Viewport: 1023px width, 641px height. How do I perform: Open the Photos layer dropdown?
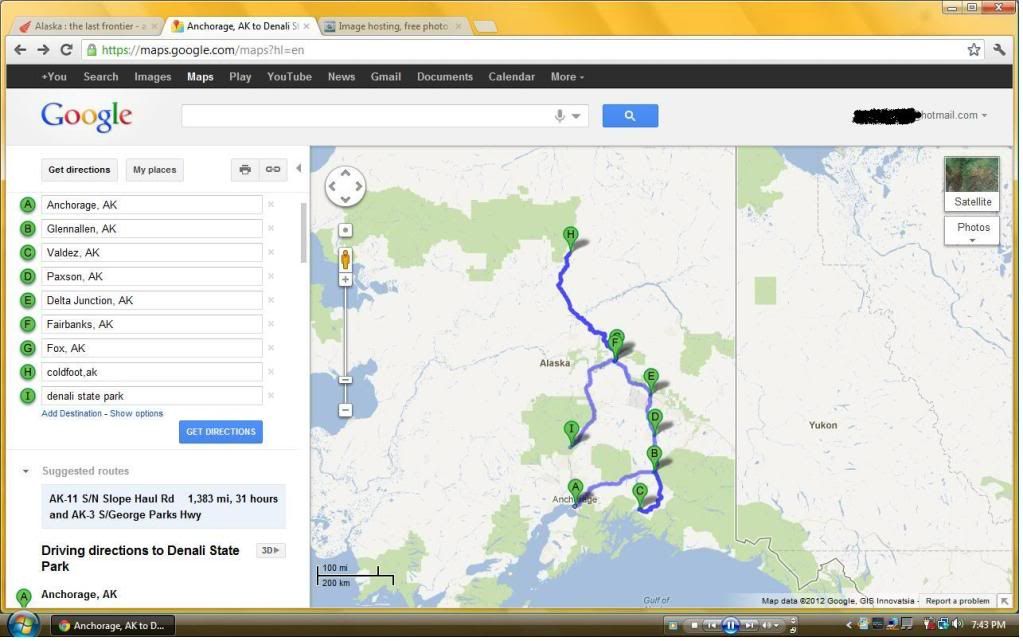[x=972, y=231]
